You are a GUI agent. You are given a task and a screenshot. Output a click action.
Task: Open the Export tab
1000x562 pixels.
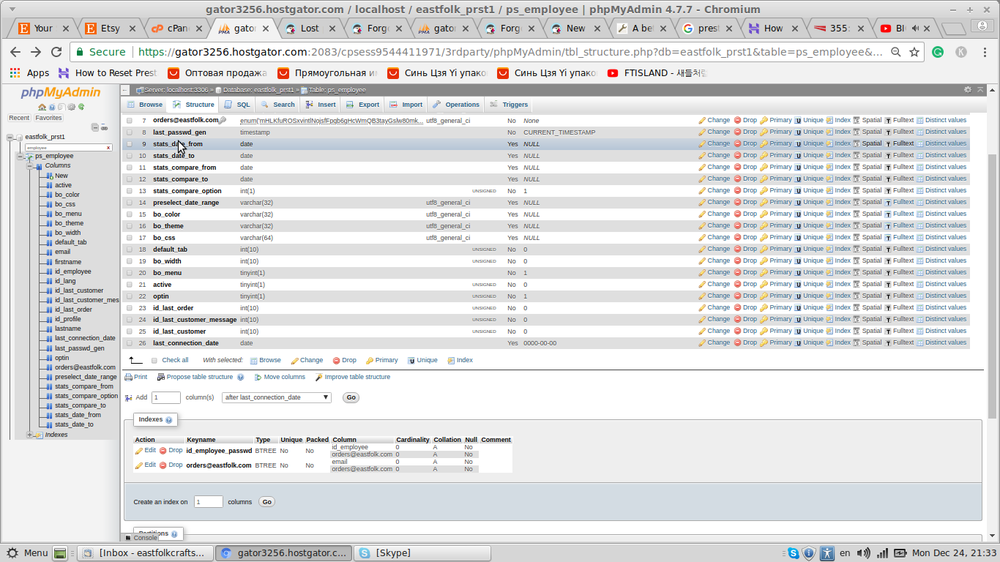tap(362, 105)
